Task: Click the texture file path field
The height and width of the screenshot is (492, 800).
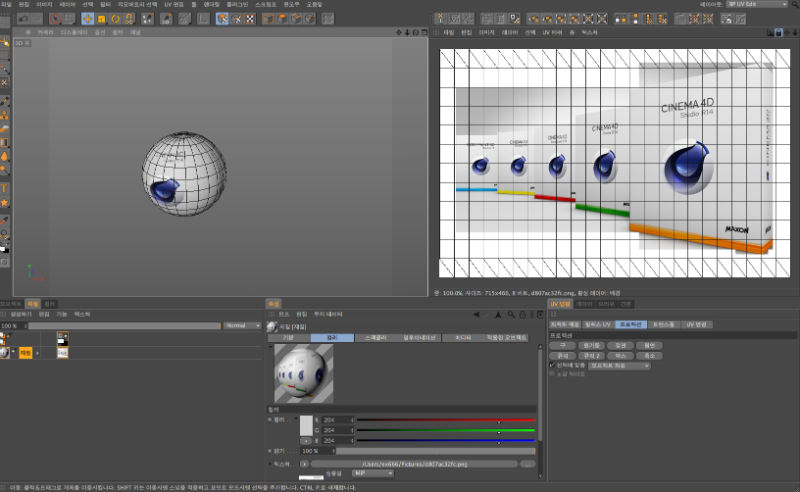Action: click(x=414, y=464)
